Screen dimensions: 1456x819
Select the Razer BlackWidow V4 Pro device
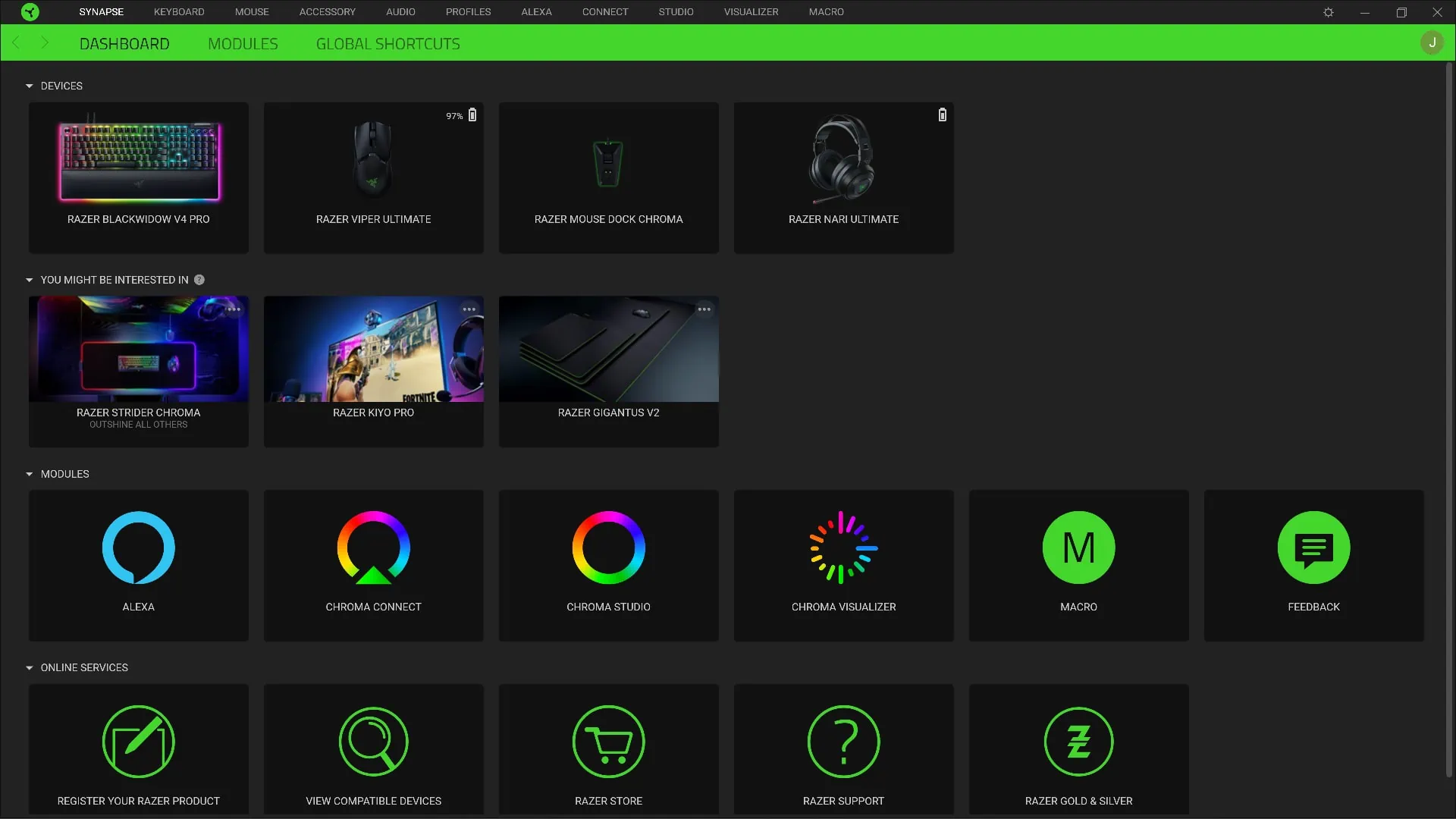point(138,177)
